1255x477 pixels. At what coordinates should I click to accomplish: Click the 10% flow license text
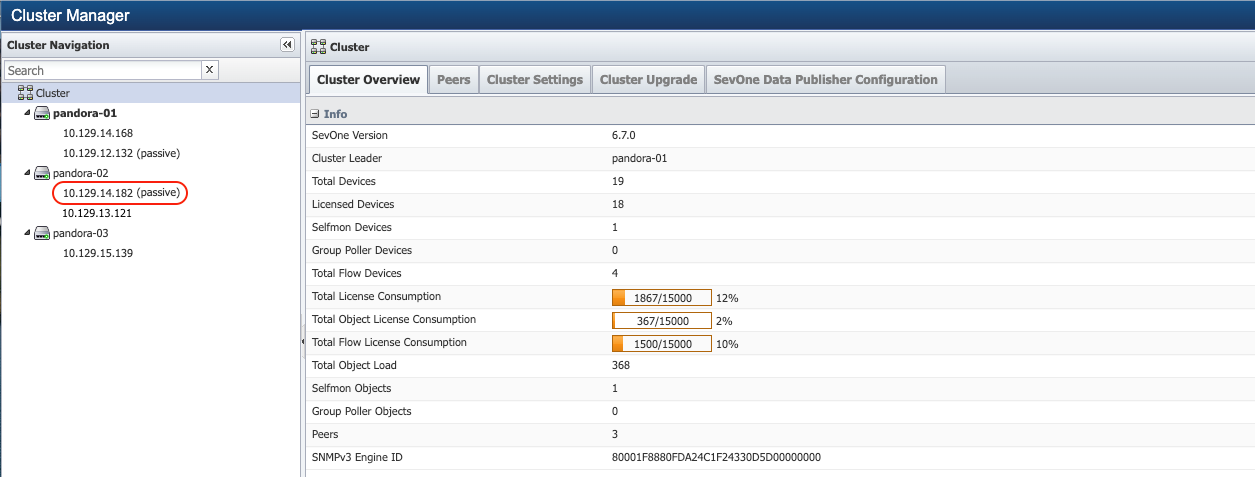(x=727, y=344)
